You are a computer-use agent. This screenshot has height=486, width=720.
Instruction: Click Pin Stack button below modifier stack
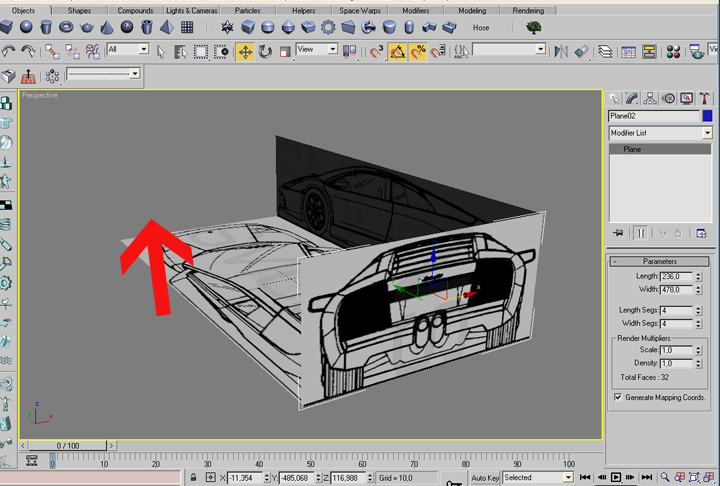[618, 233]
